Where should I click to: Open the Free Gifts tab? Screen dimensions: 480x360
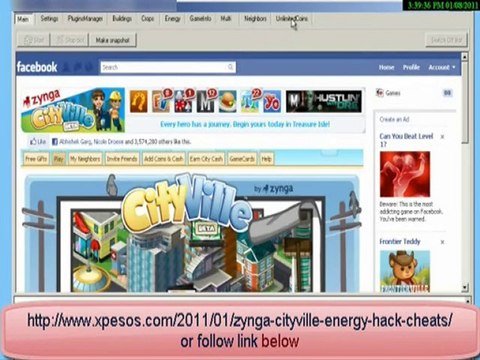[x=36, y=159]
